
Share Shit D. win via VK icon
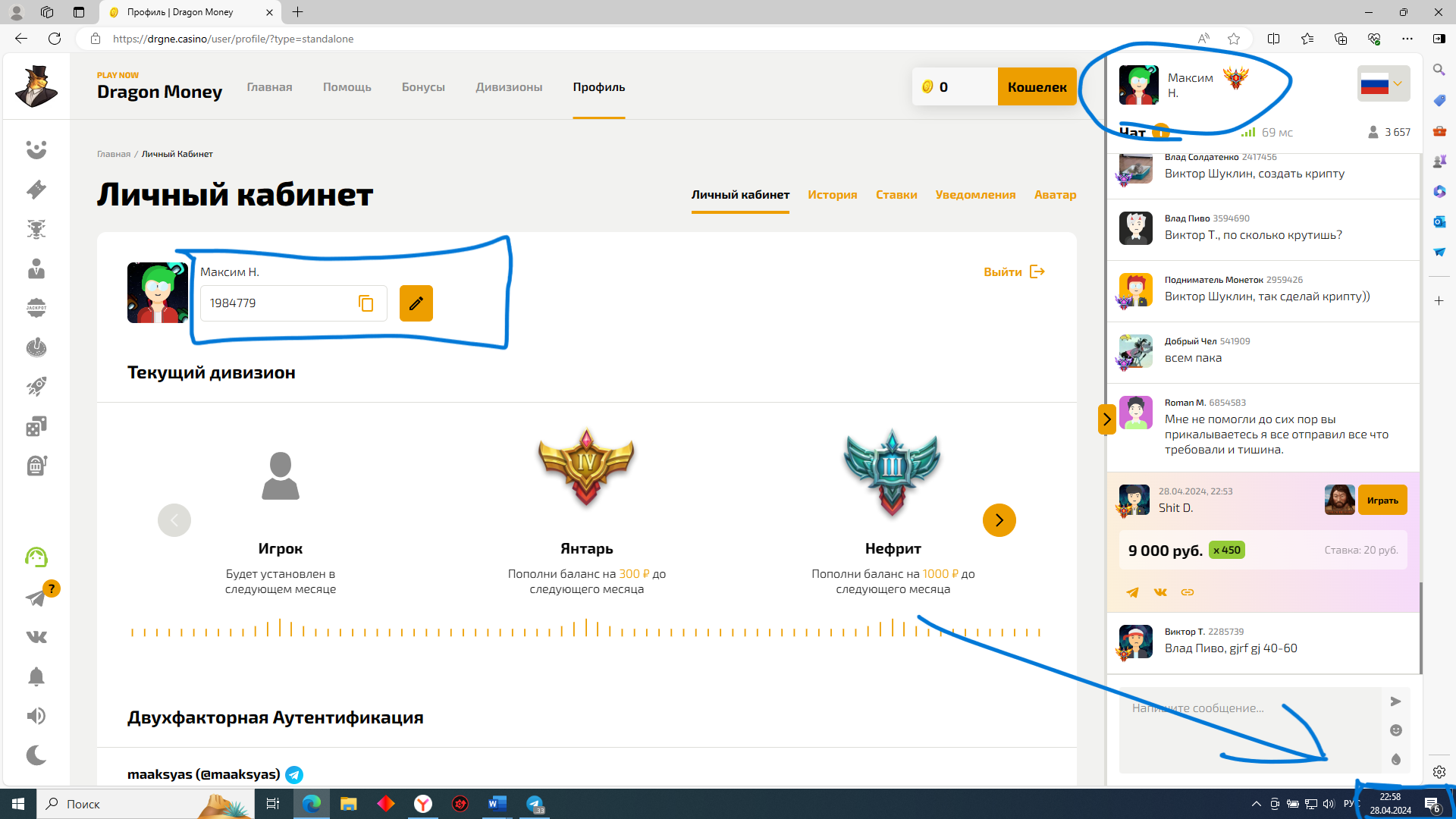[x=1160, y=592]
